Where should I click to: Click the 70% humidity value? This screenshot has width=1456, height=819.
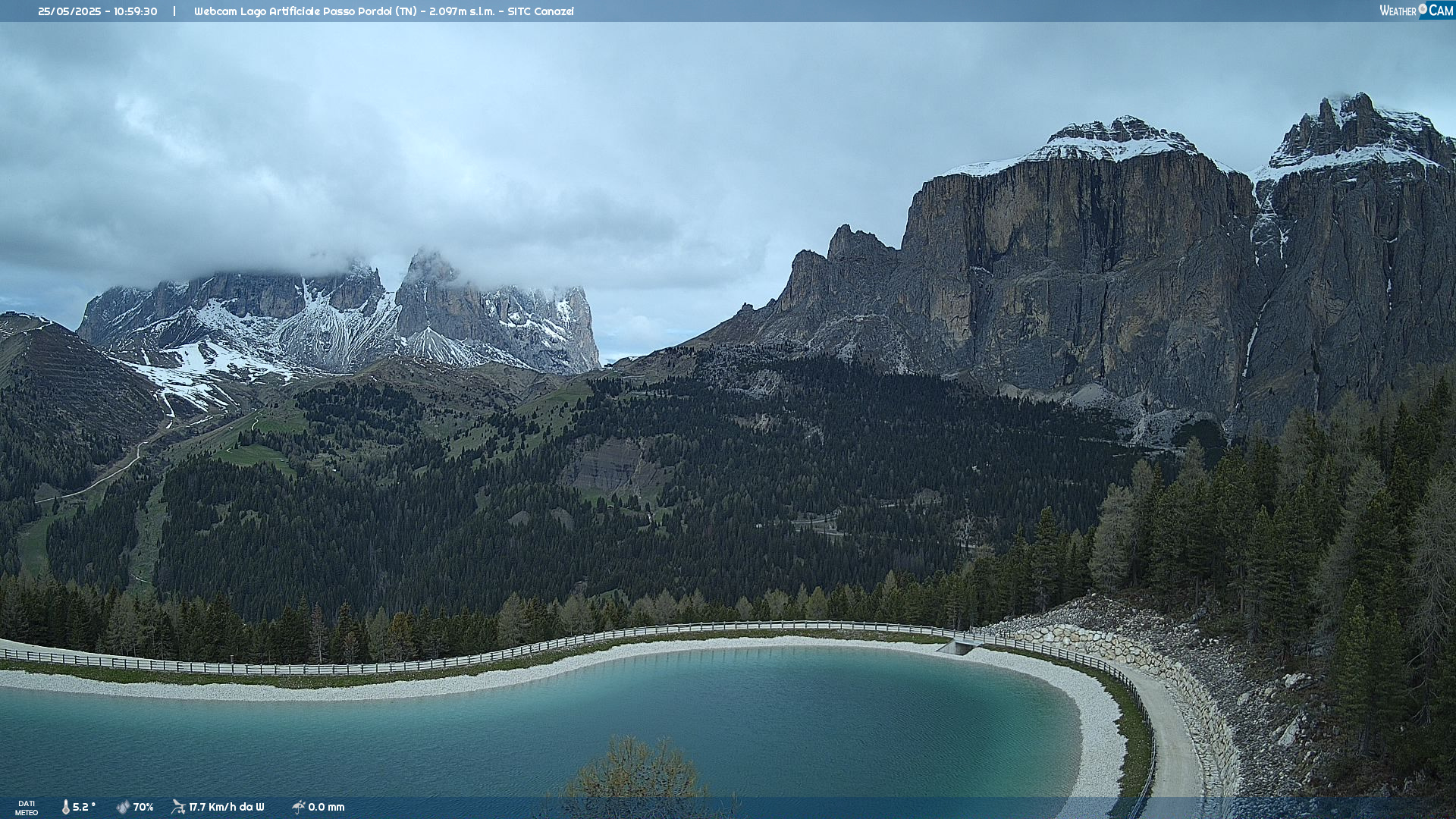(x=143, y=807)
